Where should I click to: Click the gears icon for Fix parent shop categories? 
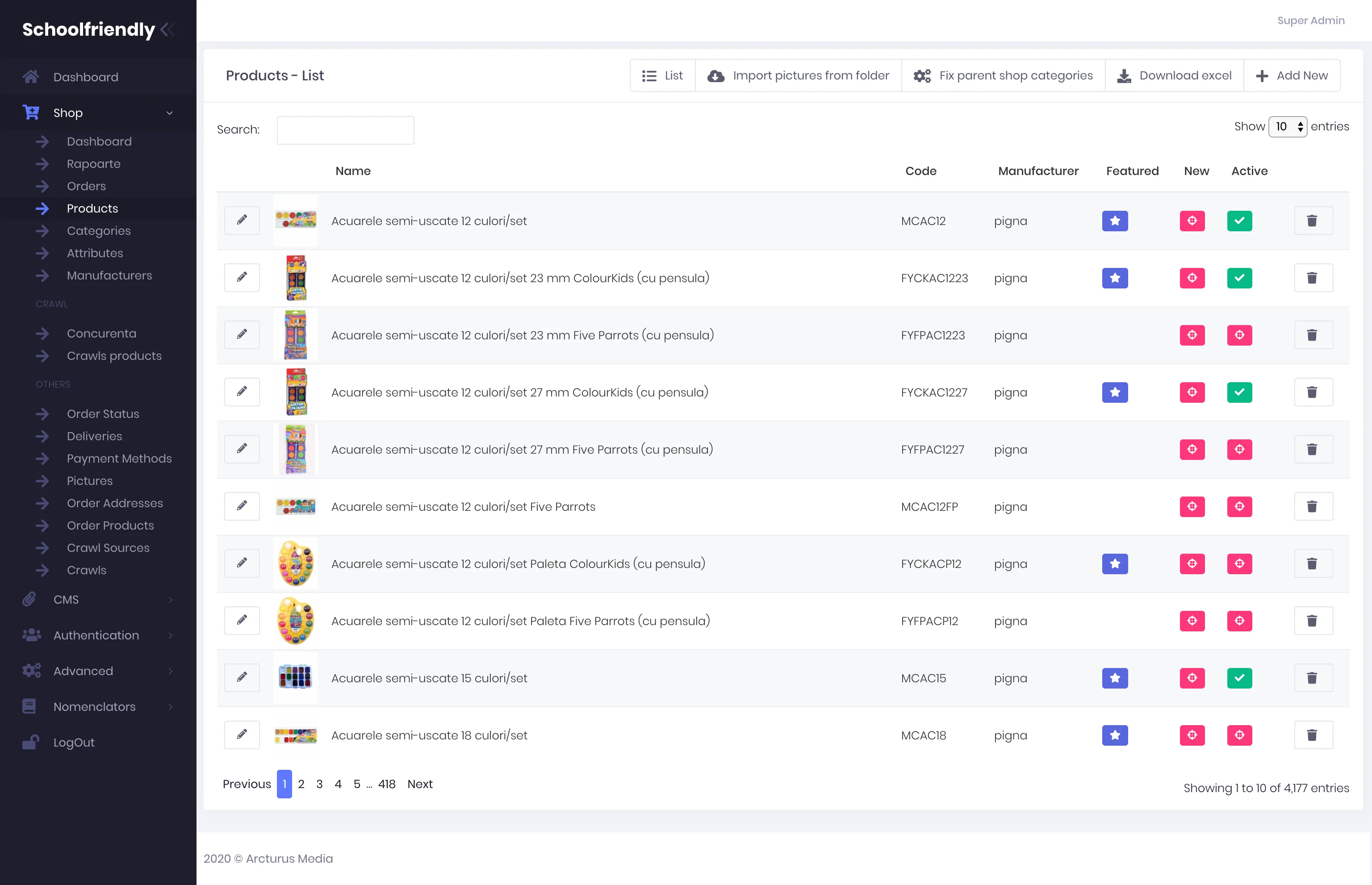(x=922, y=76)
